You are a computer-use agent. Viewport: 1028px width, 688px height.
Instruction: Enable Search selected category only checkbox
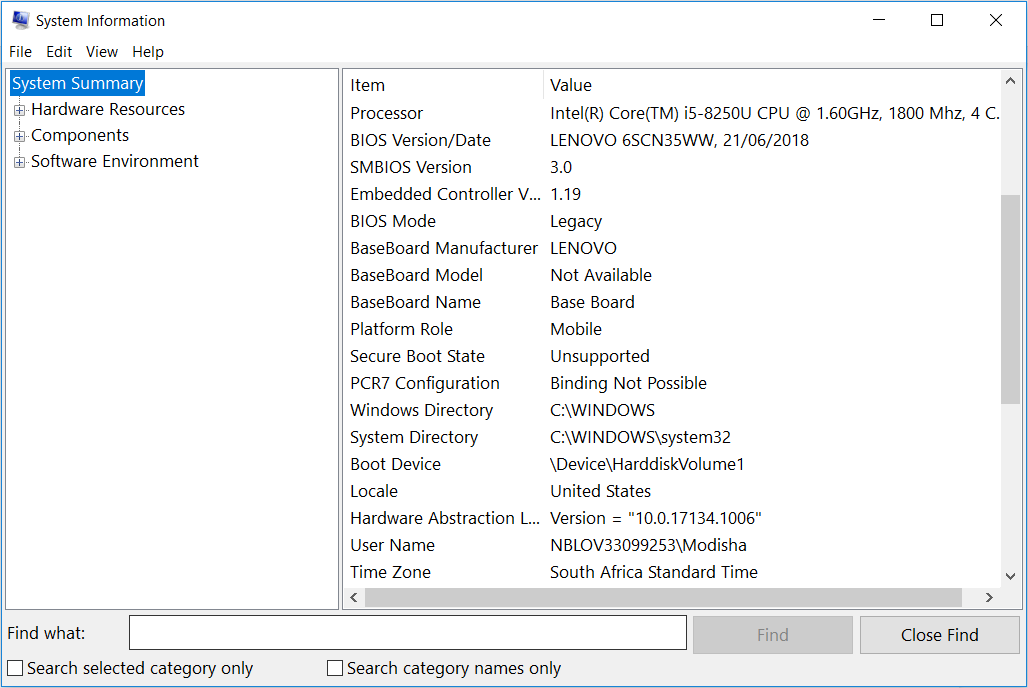click(x=15, y=668)
